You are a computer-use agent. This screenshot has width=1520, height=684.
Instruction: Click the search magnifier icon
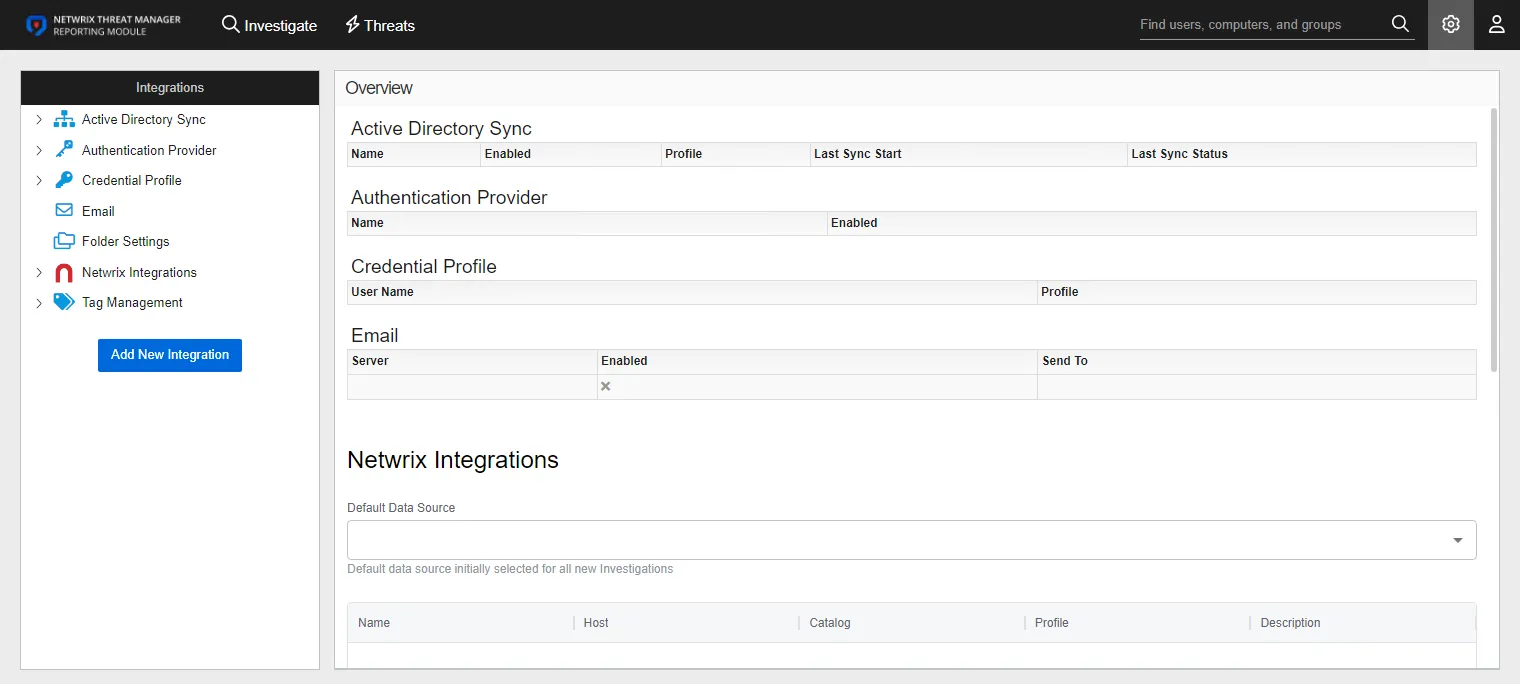tap(1400, 24)
